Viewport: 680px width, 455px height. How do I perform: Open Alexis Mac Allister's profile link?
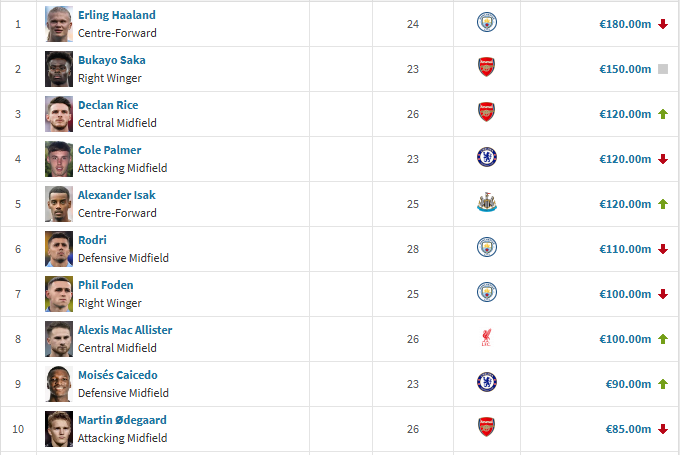pyautogui.click(x=125, y=330)
